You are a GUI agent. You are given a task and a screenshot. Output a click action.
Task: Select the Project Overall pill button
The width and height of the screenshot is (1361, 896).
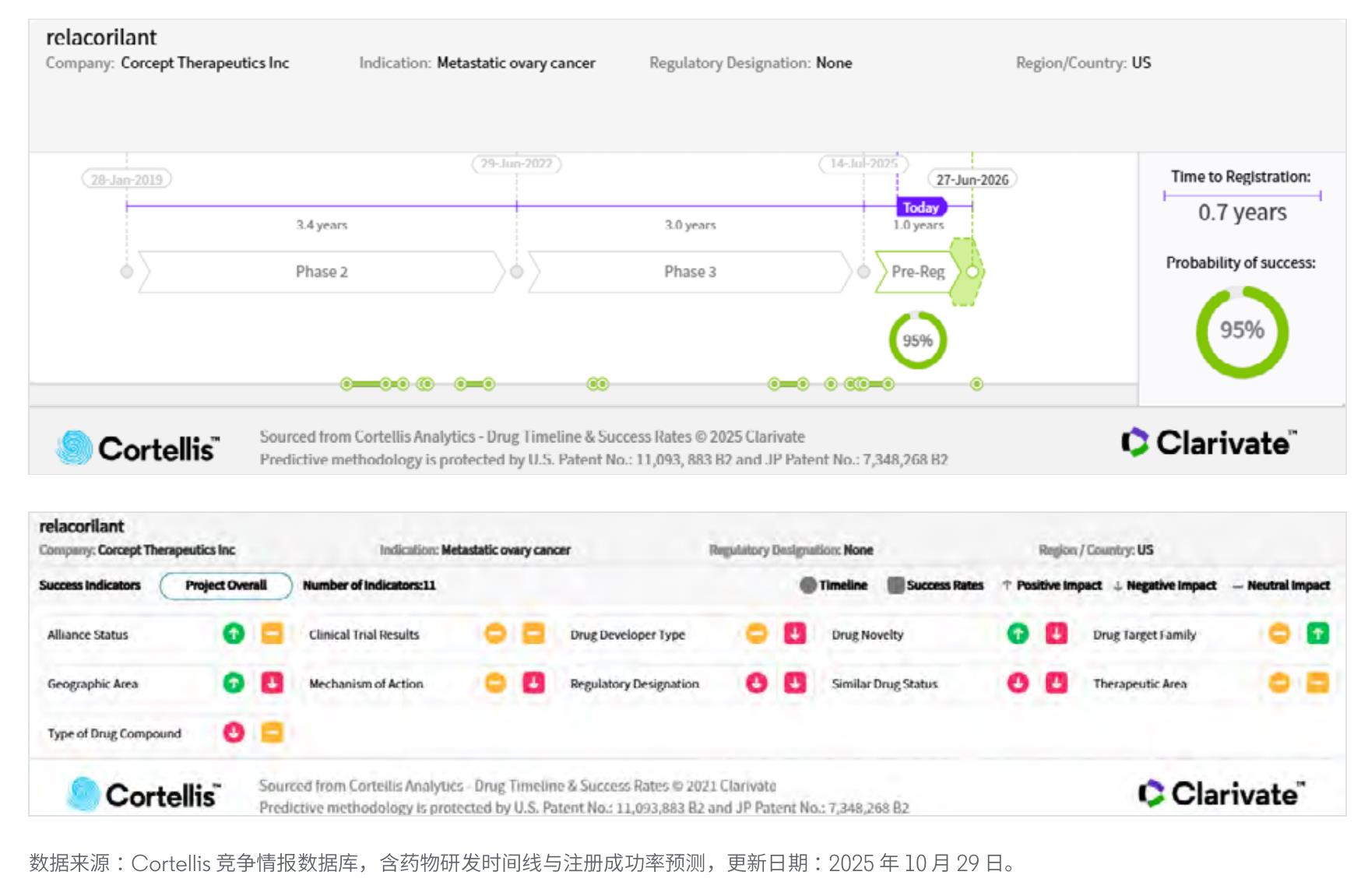(x=226, y=585)
